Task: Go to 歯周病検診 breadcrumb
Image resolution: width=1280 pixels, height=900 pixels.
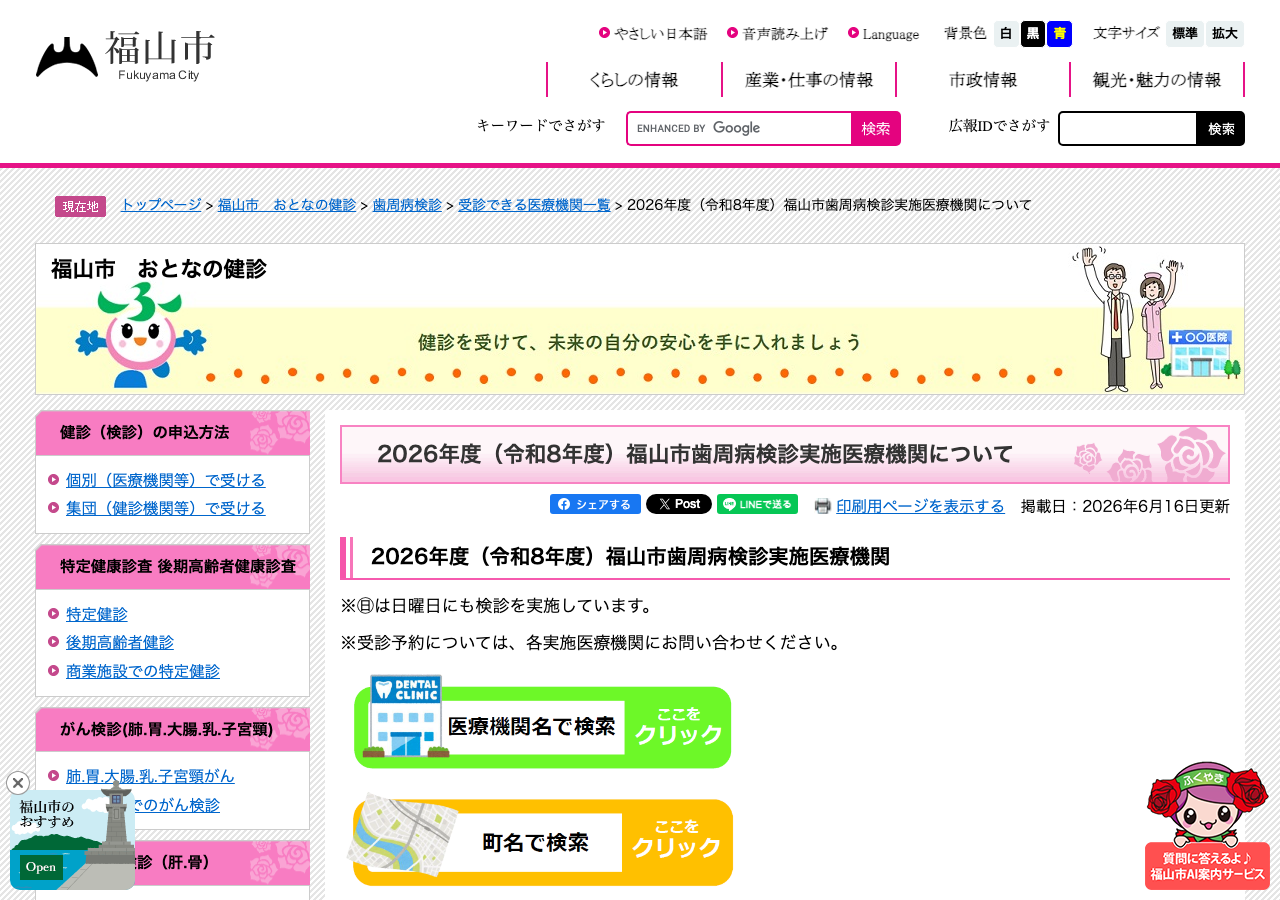Action: 407,204
